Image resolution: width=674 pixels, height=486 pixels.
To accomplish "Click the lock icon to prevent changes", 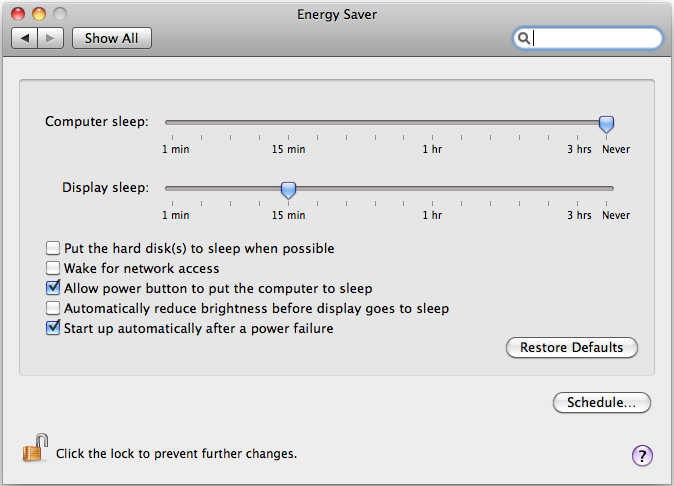I will tap(35, 449).
